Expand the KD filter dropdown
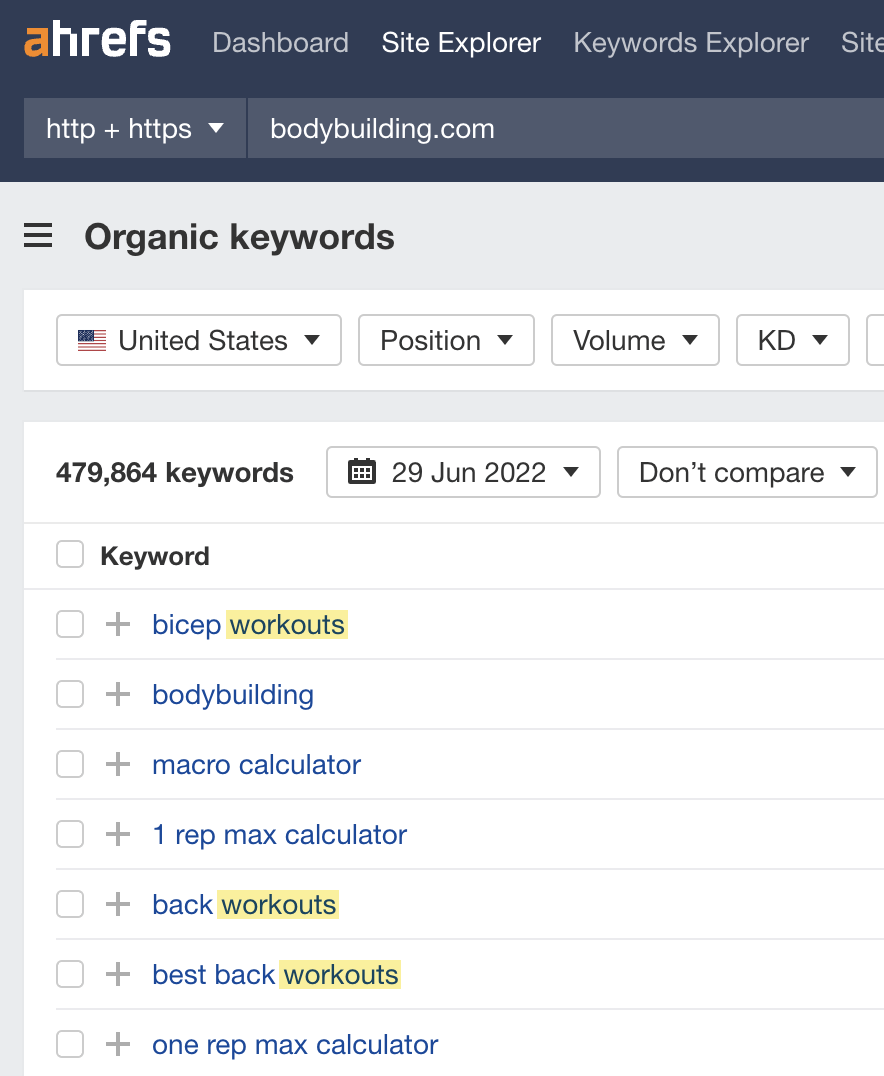 pyautogui.click(x=792, y=340)
